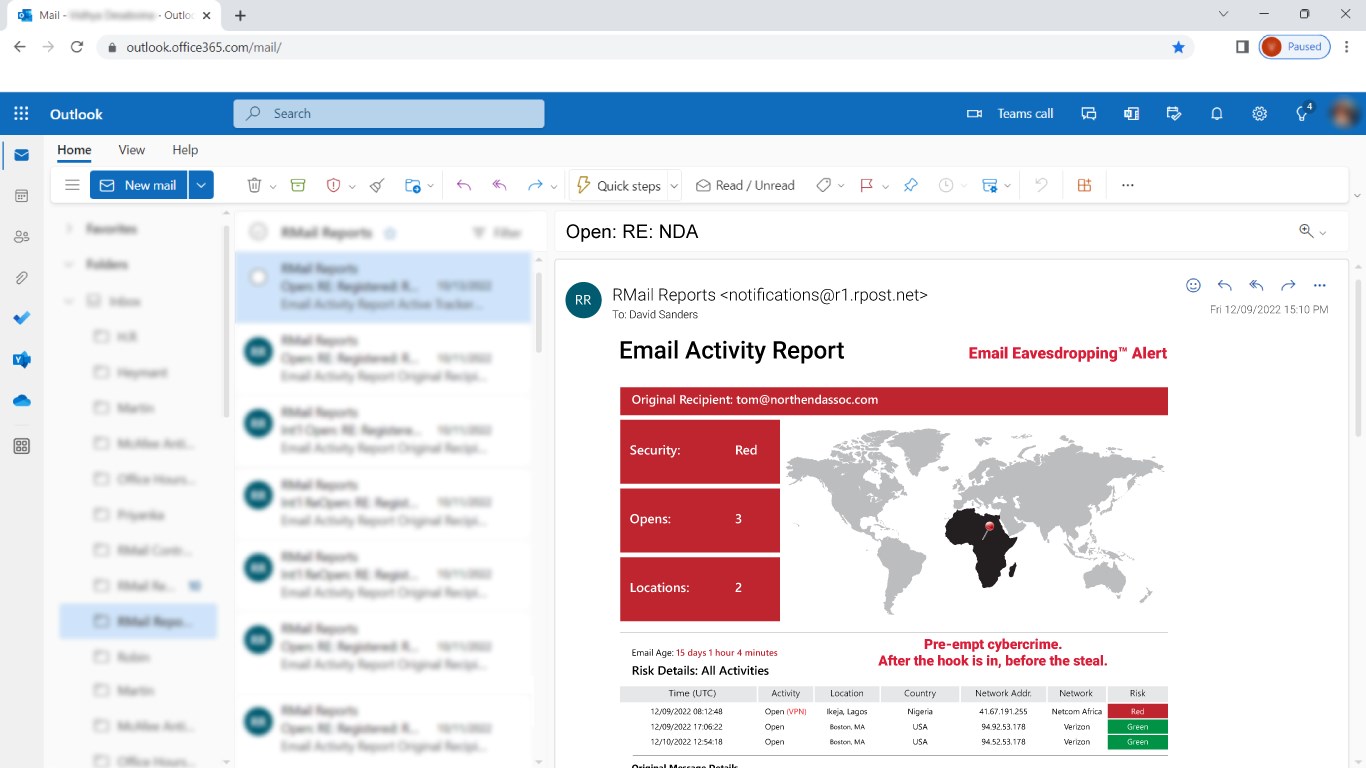Viewport: 1366px width, 768px height.
Task: Toggle the navigation pane hamburger button
Action: click(x=72, y=185)
